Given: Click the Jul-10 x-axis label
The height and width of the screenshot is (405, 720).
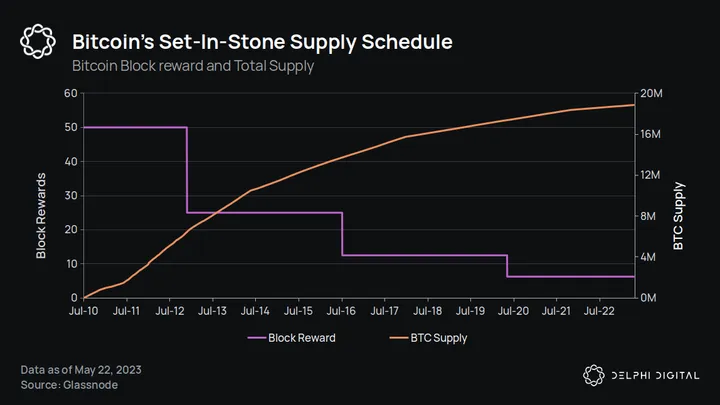Looking at the screenshot, I should click(85, 312).
